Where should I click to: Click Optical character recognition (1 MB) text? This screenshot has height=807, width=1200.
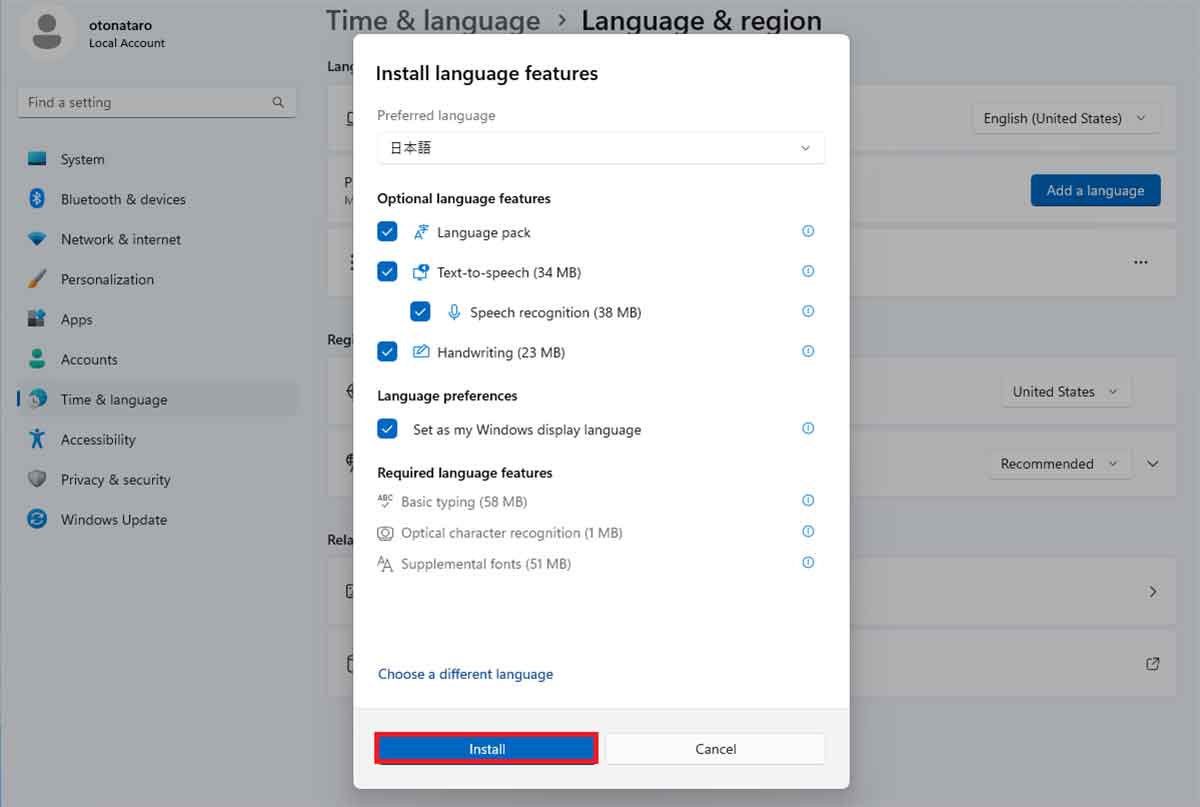click(512, 533)
